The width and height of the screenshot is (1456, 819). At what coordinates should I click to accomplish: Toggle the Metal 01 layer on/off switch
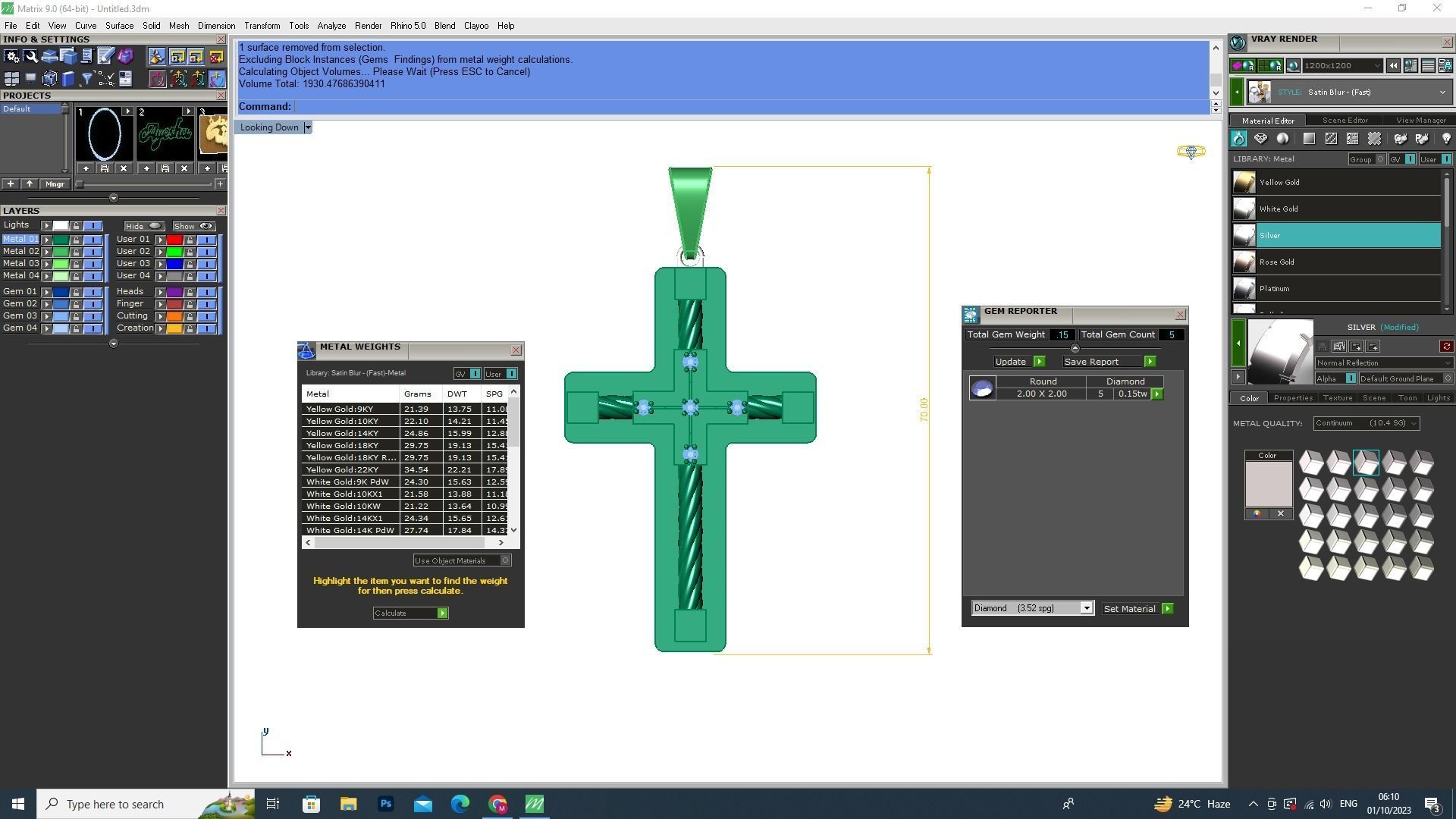point(93,240)
